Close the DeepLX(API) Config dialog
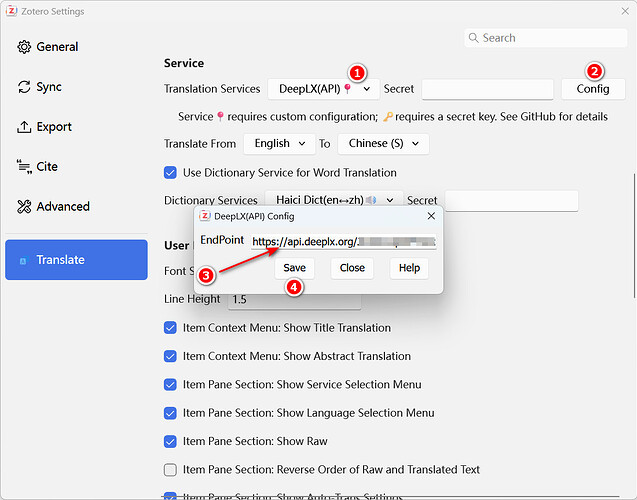Image resolution: width=637 pixels, height=500 pixels. point(431,215)
